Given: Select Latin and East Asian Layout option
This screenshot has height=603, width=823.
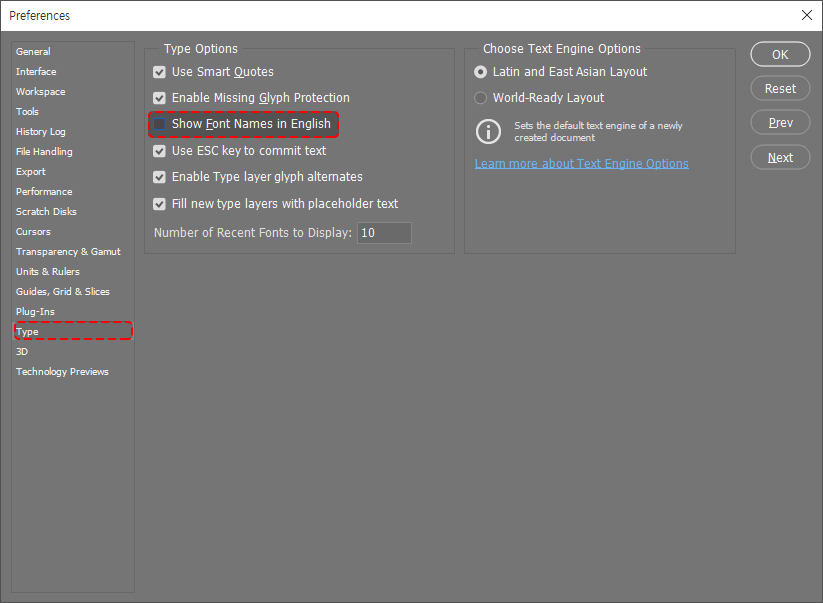Looking at the screenshot, I should tap(480, 72).
